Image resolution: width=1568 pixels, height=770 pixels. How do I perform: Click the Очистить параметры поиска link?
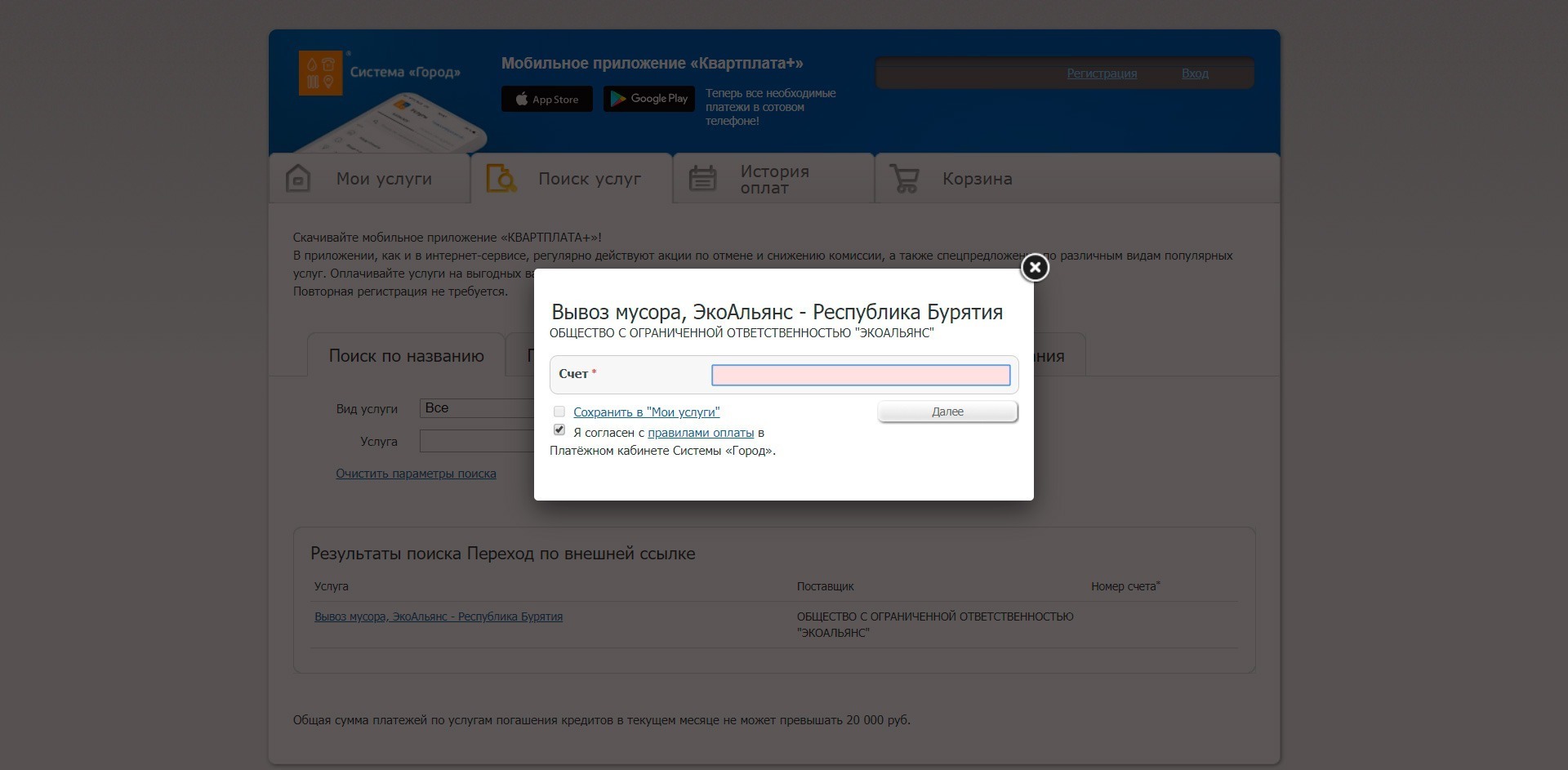coord(416,474)
